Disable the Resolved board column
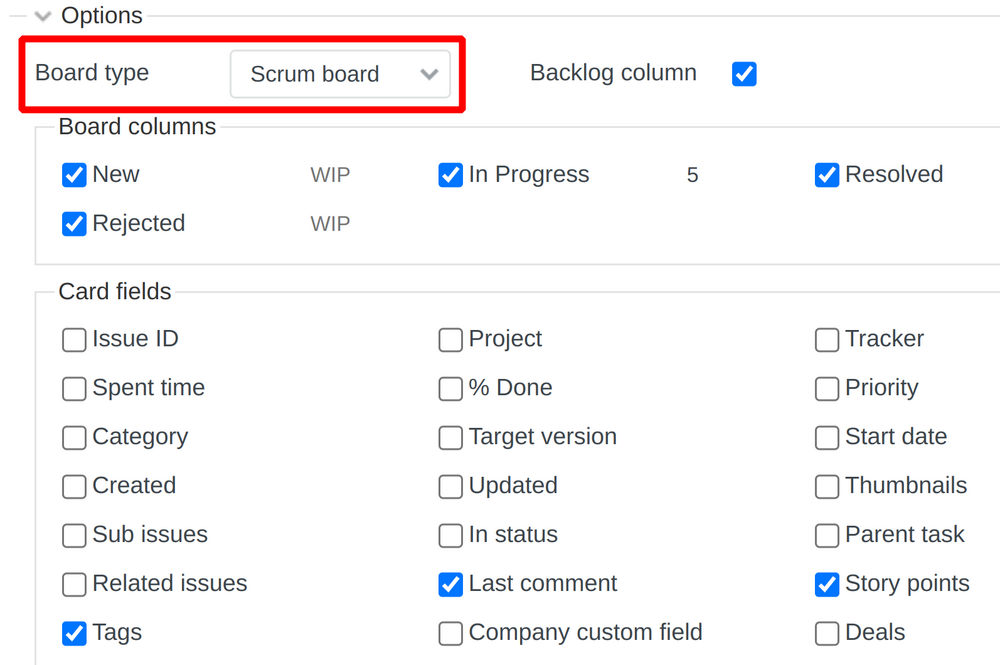Screen dimensions: 1000x665 827,174
